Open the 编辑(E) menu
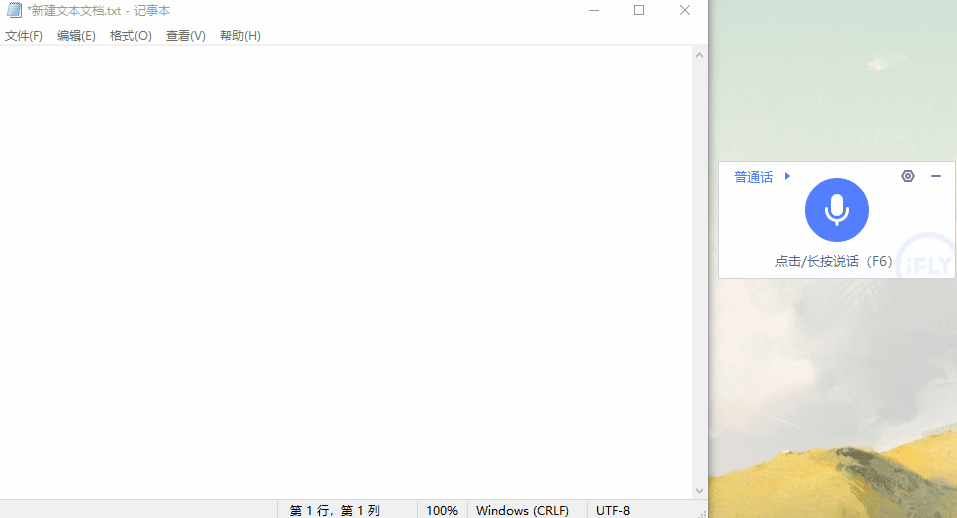Screen dimensions: 957x518 (76, 36)
